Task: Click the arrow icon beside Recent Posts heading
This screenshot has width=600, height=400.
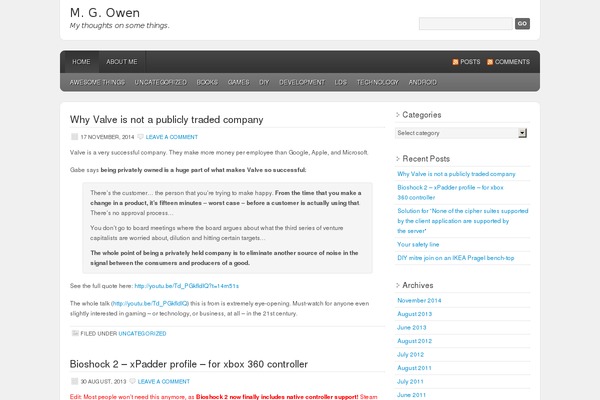Action: [398, 158]
